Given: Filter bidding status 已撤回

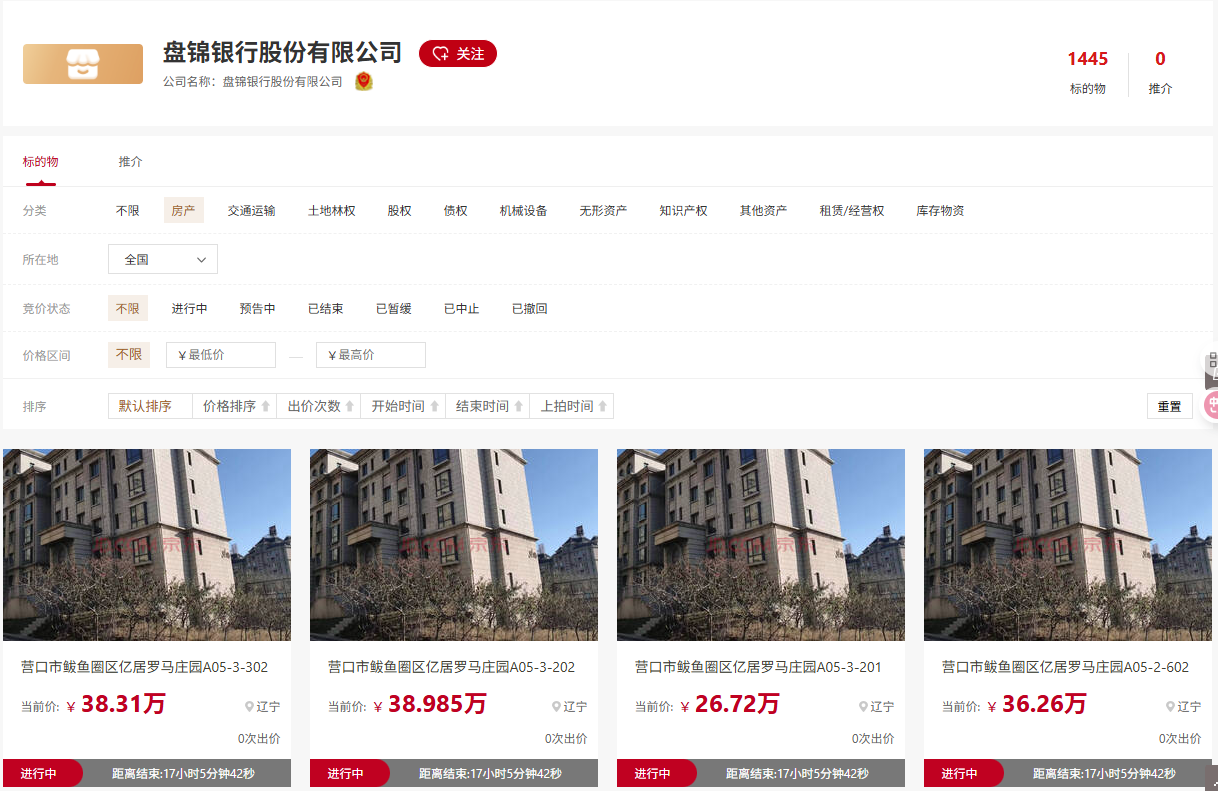Looking at the screenshot, I should [x=530, y=309].
